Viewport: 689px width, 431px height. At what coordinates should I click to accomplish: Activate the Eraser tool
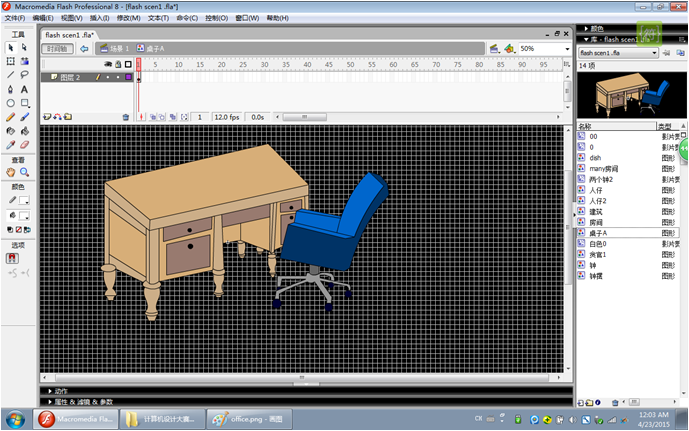[x=24, y=144]
